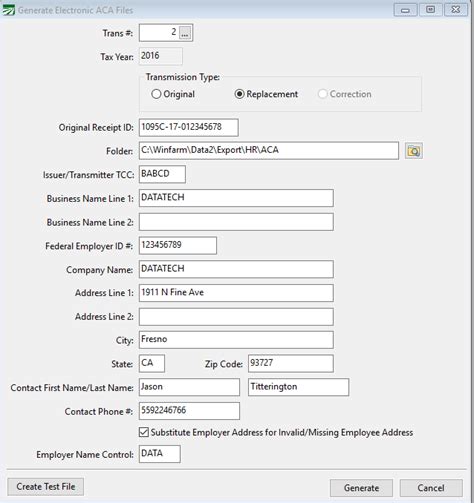Click Business Name Line 1 field

236,198
